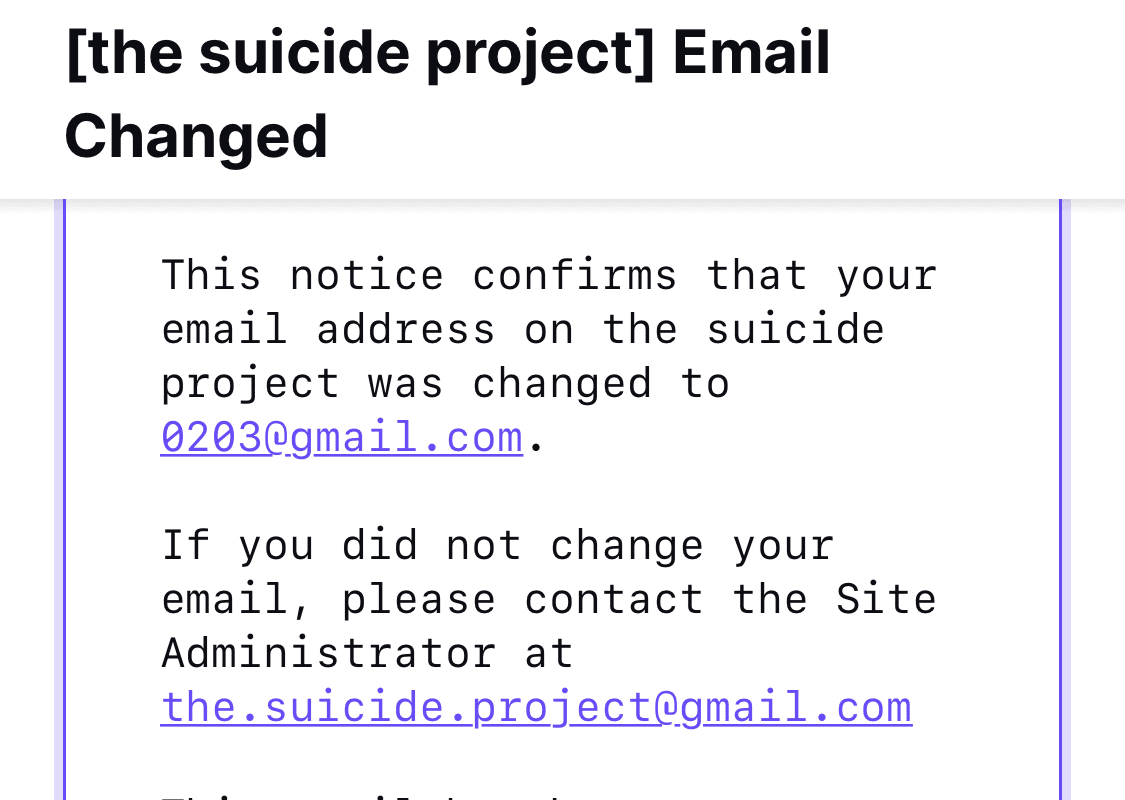This screenshot has width=1125, height=800.
Task: Click the.suicide.project@gmail.com administrator link
Action: pos(536,707)
